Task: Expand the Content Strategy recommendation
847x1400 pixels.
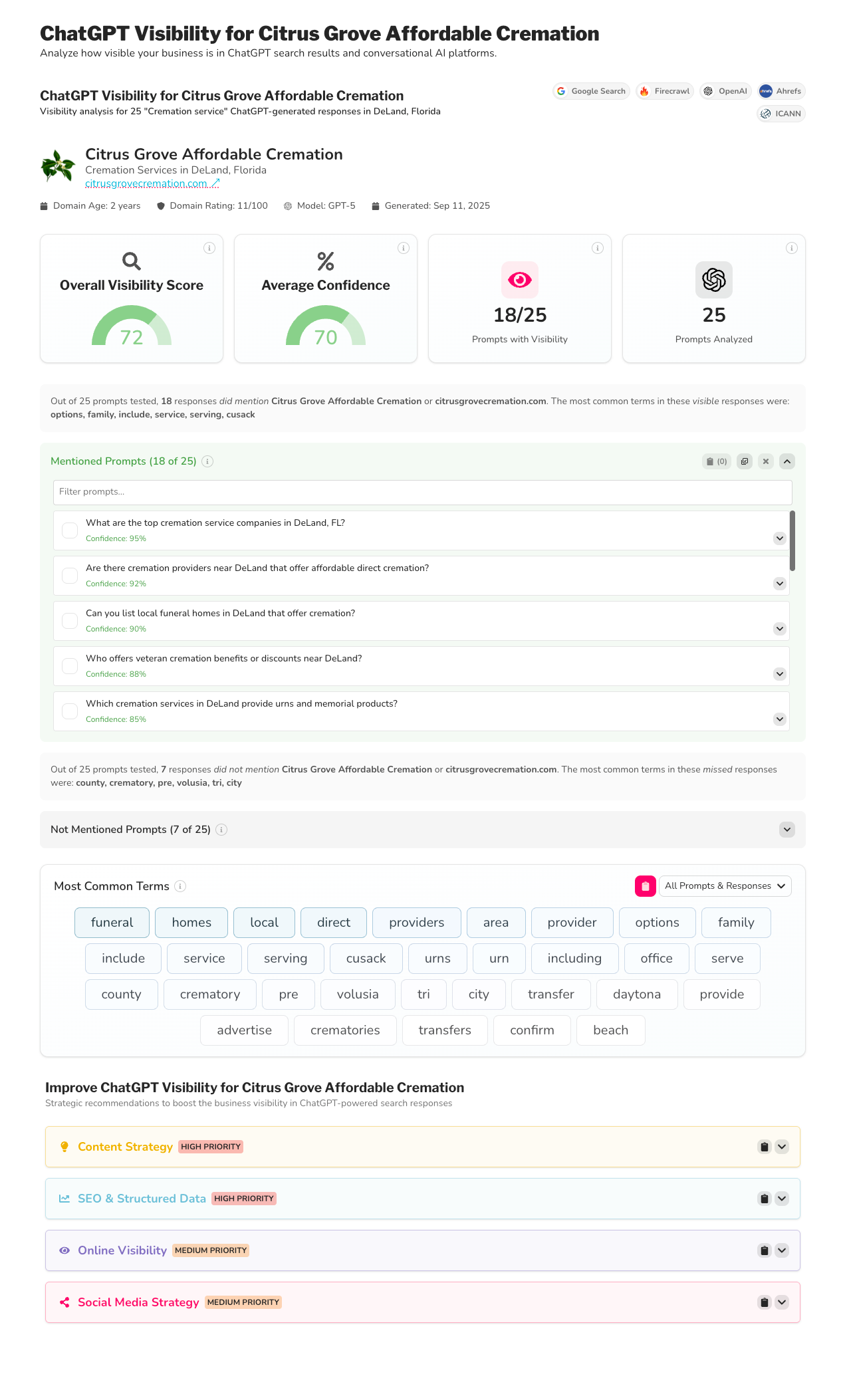Action: [x=782, y=1147]
